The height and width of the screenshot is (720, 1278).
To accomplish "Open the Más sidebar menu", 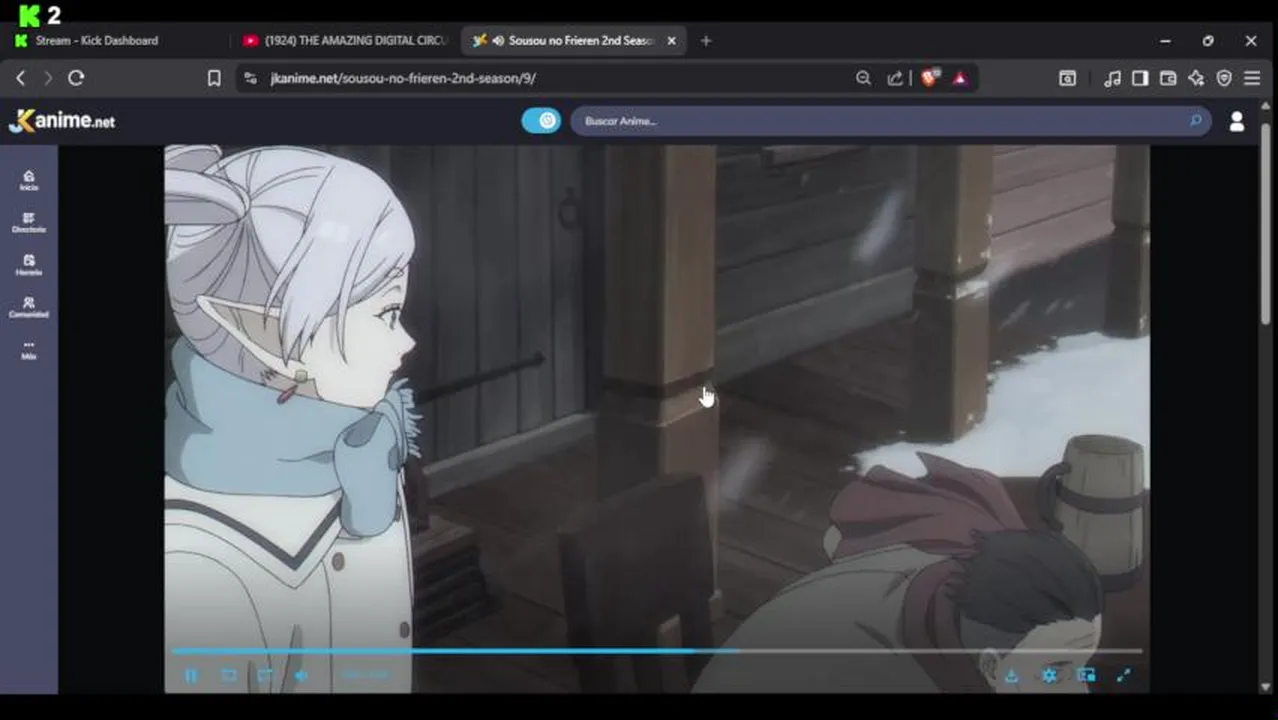I will (x=29, y=349).
